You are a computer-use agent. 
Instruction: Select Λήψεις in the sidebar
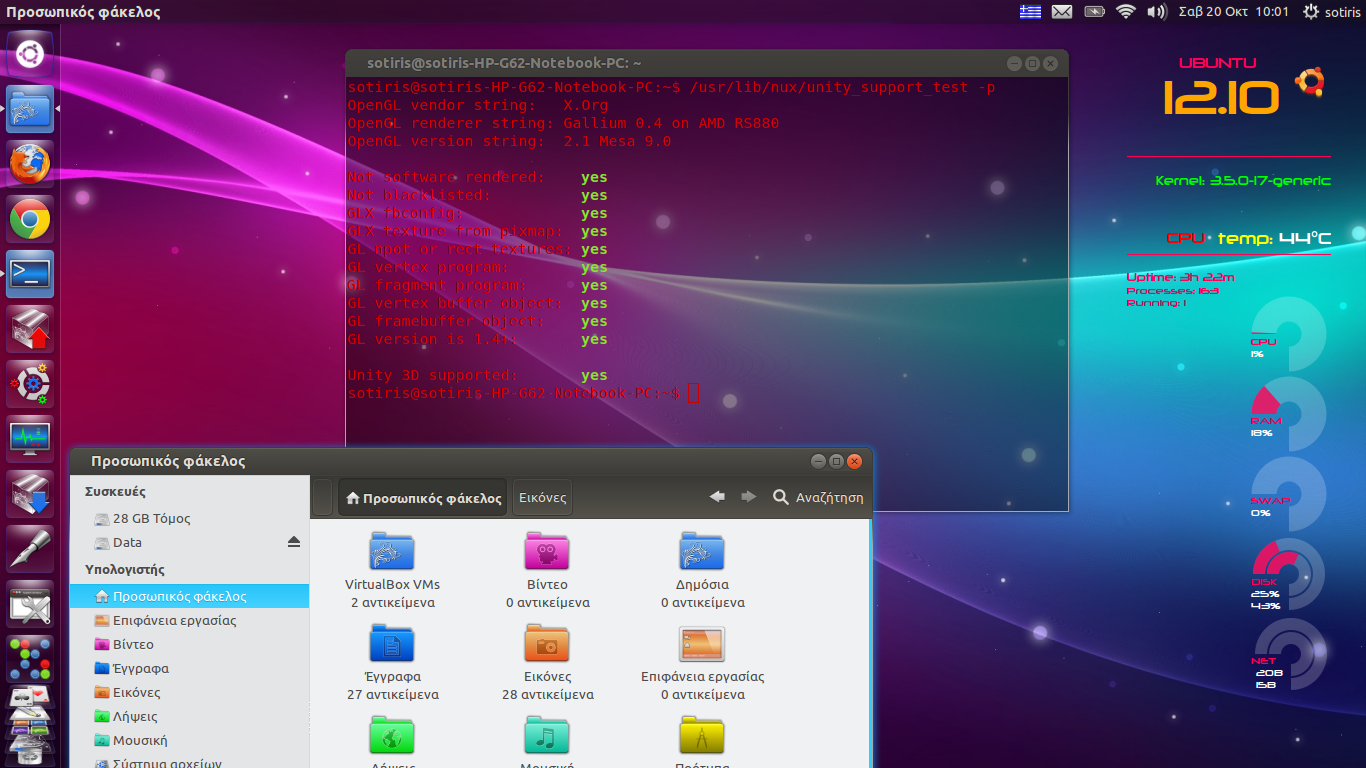click(190, 716)
